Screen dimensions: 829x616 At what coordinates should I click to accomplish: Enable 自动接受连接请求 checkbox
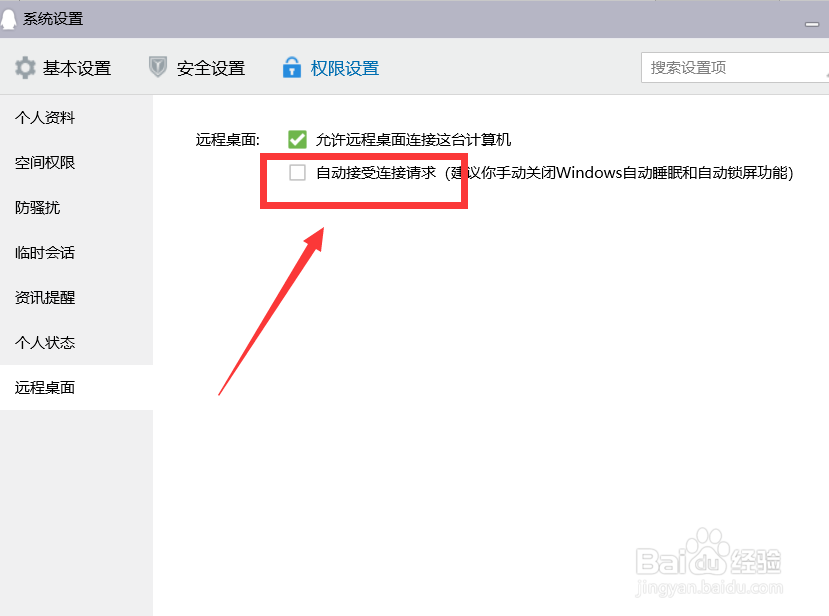pos(297,172)
